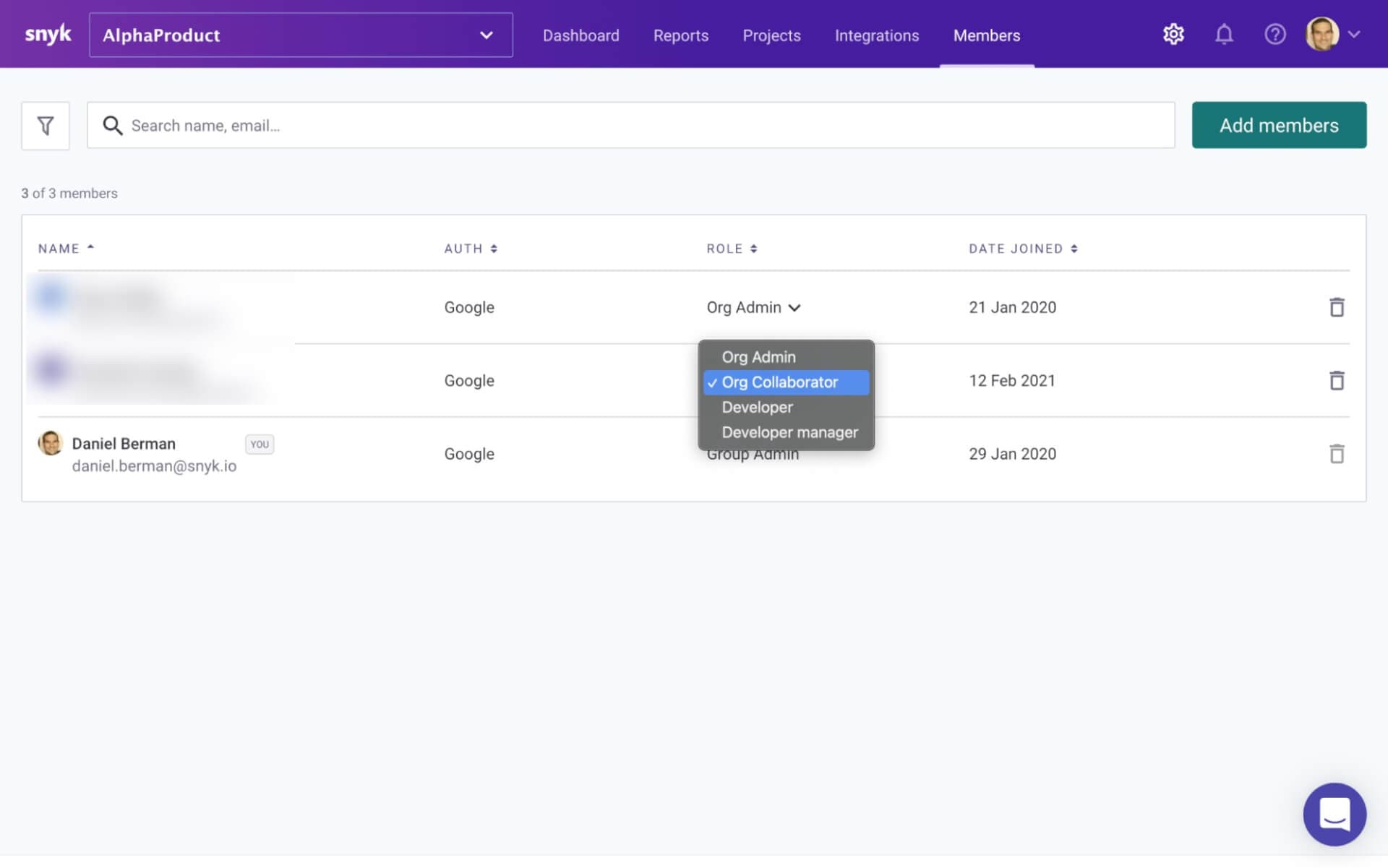This screenshot has width=1388, height=868.
Task: Click the 29 Jan 2020 date
Action: [x=1012, y=454]
